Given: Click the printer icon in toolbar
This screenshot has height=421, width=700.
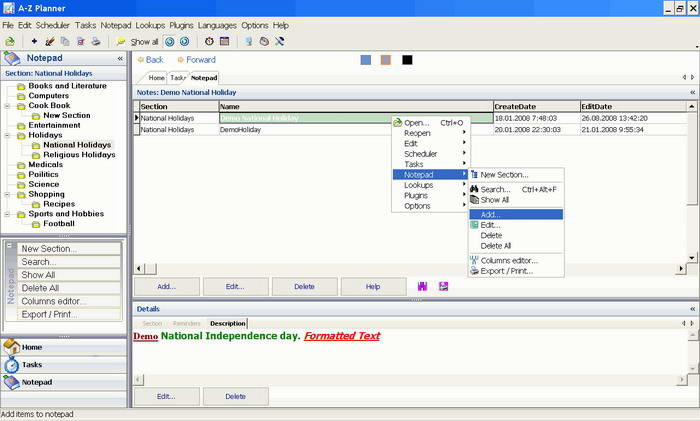Looking at the screenshot, I should coord(96,42).
